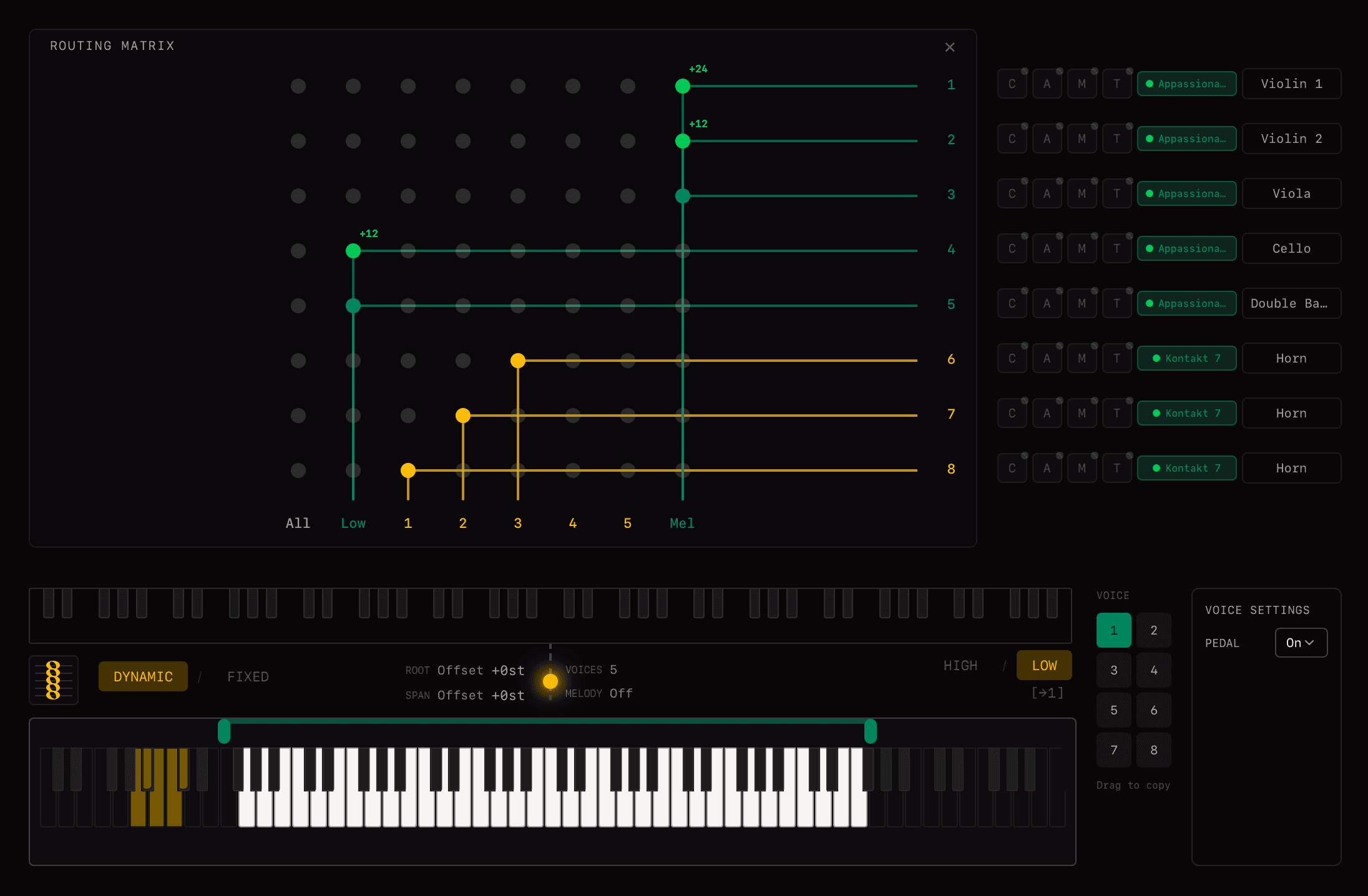The width and height of the screenshot is (1368, 896).
Task: Click the green +24 node on row 1
Action: coord(682,86)
